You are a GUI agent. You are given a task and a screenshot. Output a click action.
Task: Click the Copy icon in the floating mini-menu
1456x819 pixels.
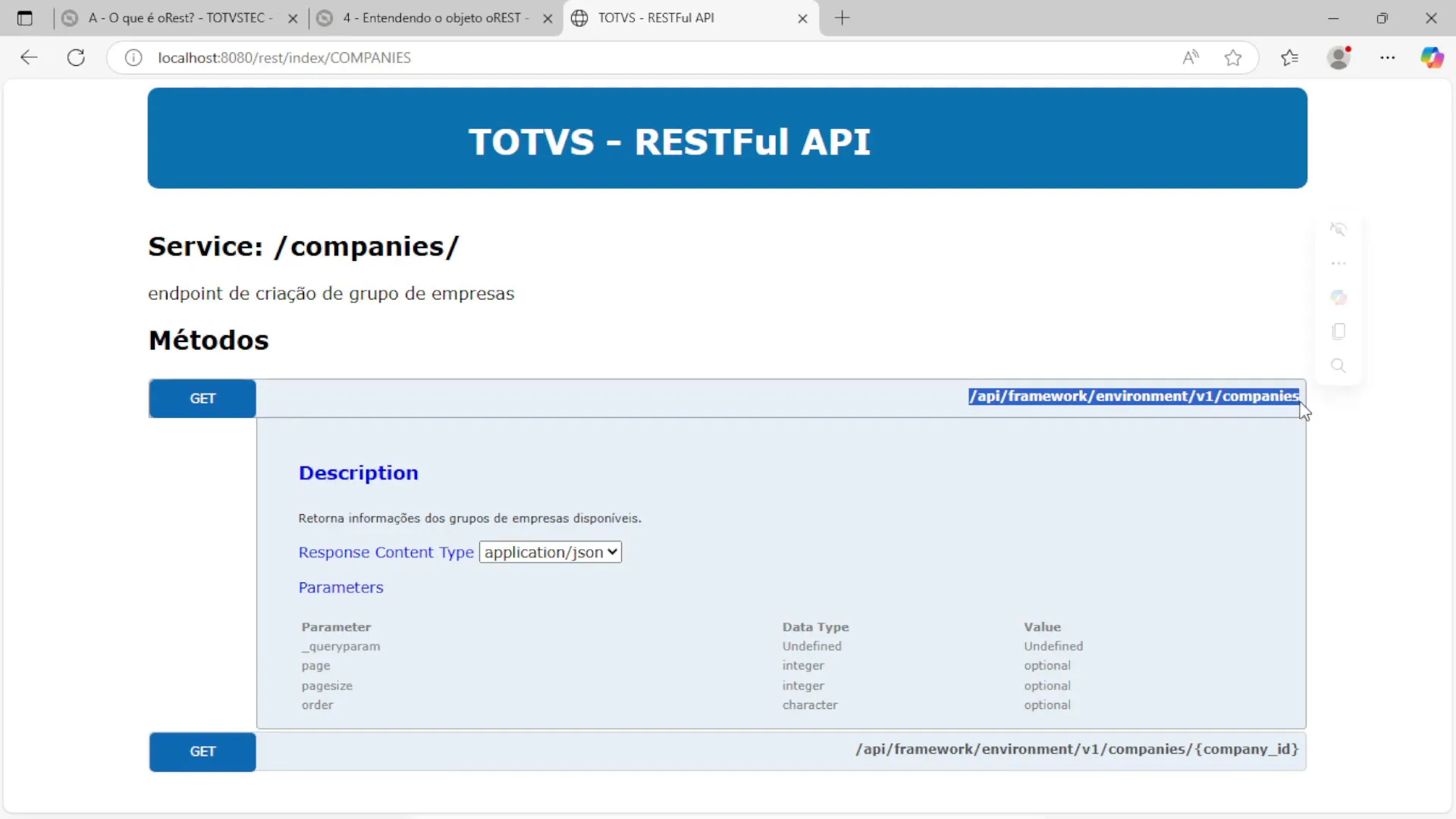click(1338, 331)
